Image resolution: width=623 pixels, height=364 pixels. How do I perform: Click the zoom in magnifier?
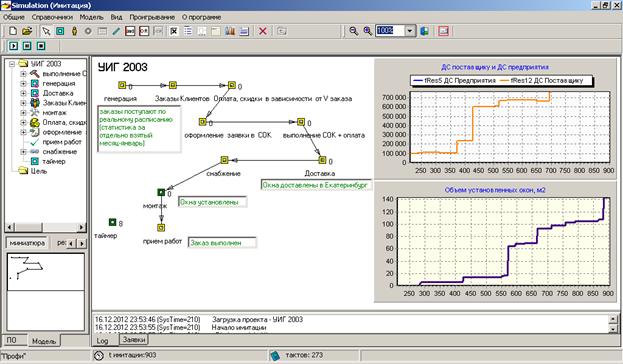(368, 31)
